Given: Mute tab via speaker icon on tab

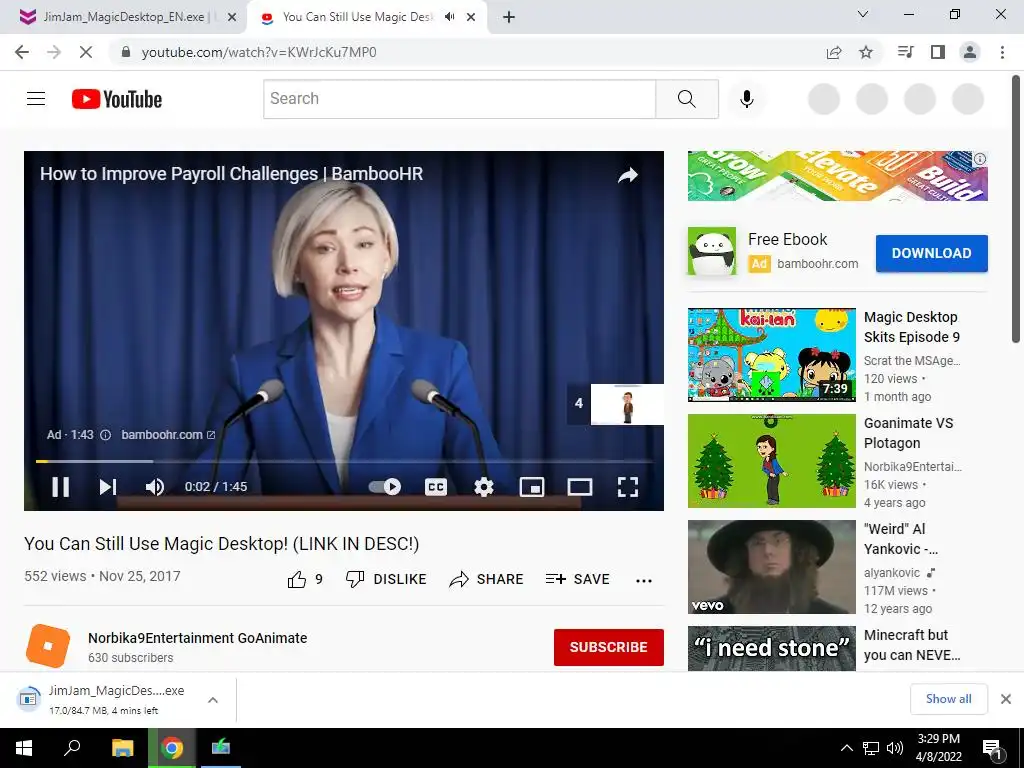Looking at the screenshot, I should [449, 17].
